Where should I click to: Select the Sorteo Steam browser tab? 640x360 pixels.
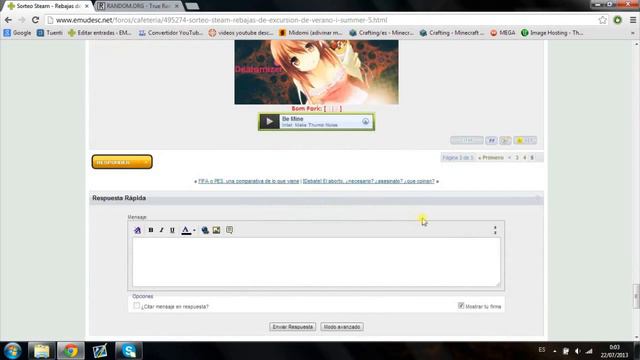coord(48,6)
